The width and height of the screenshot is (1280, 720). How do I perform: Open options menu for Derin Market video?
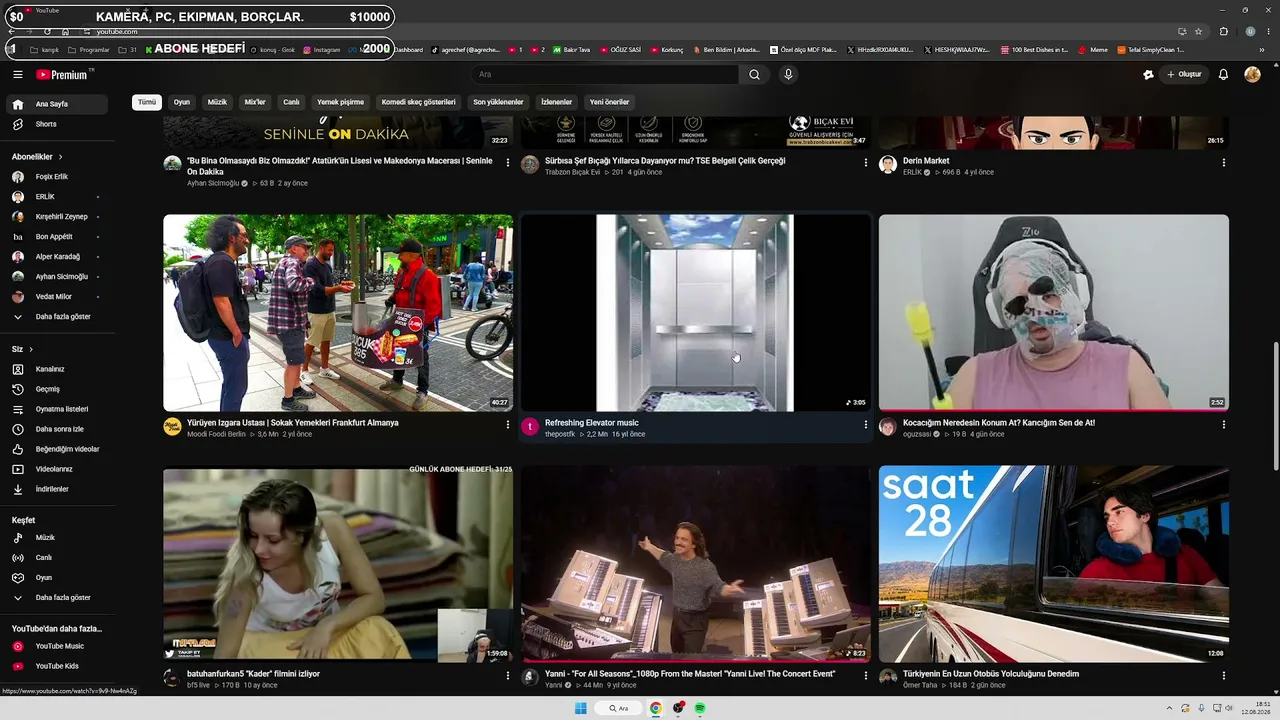coord(1224,162)
